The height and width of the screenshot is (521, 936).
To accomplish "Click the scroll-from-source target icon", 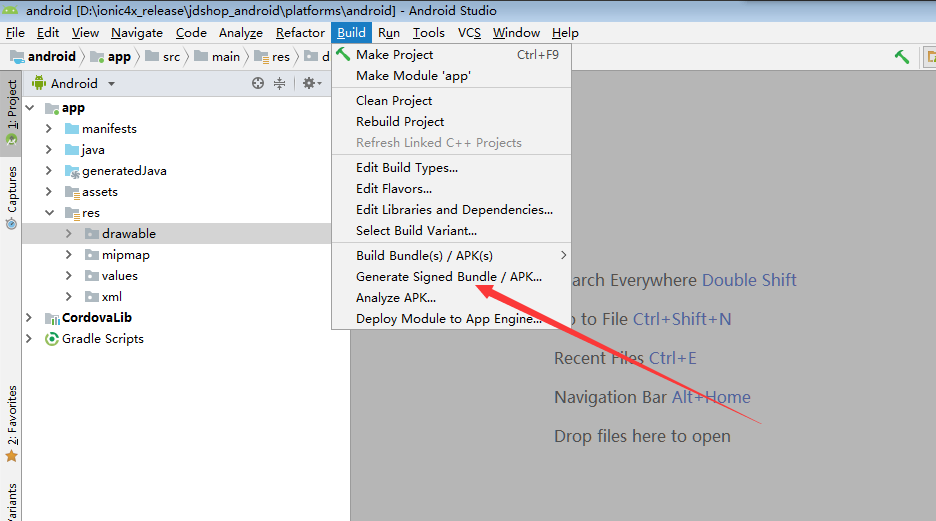I will tap(258, 84).
